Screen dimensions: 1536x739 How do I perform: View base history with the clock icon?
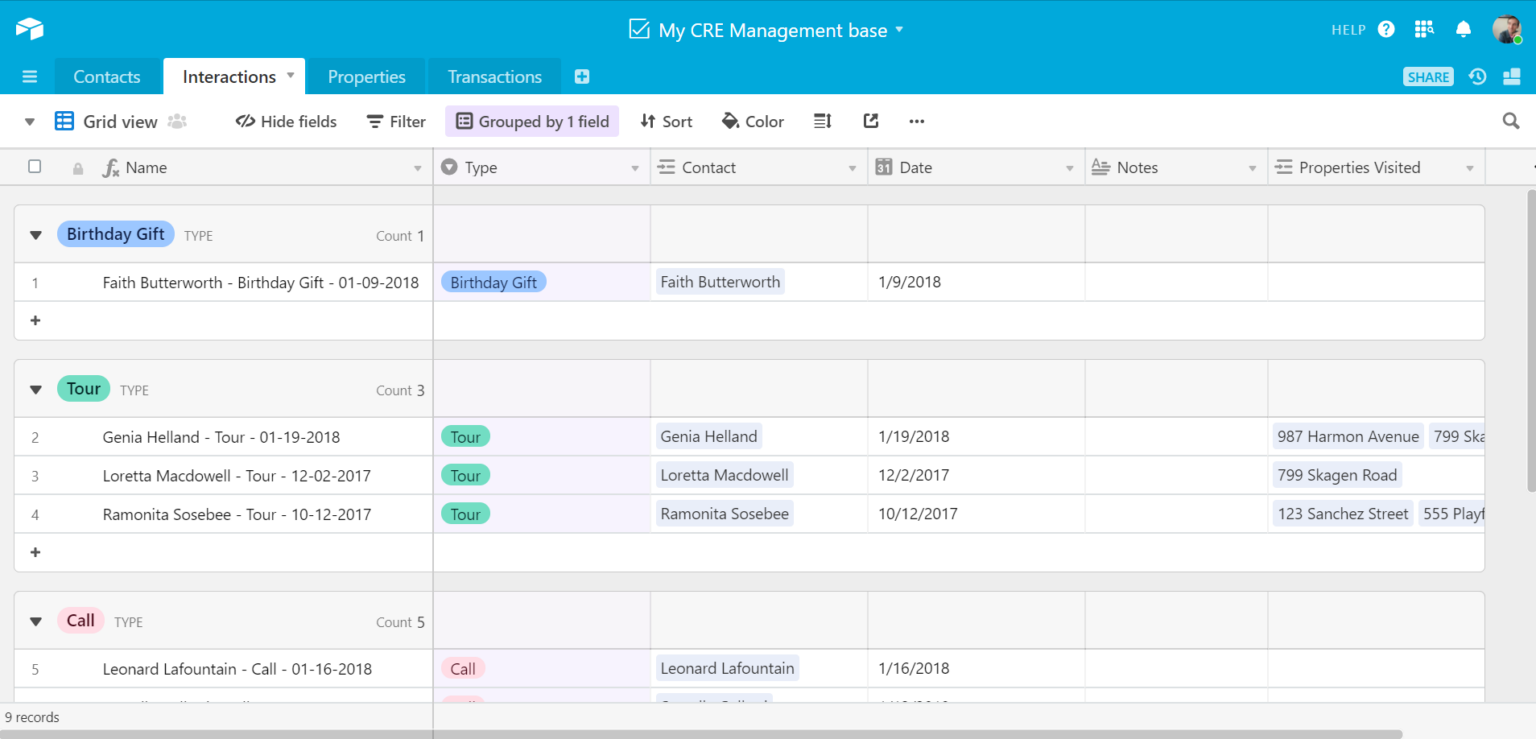1478,76
